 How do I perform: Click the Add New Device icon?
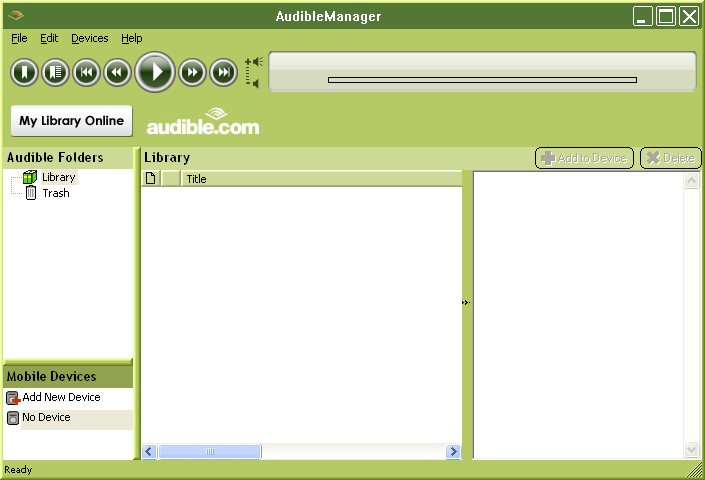click(x=13, y=398)
